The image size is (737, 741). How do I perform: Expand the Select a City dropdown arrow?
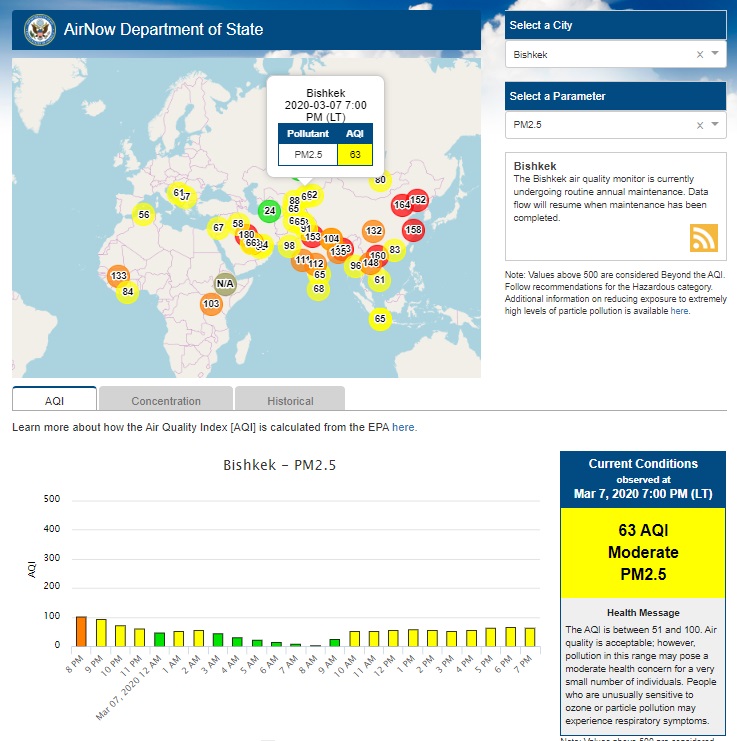click(x=715, y=55)
